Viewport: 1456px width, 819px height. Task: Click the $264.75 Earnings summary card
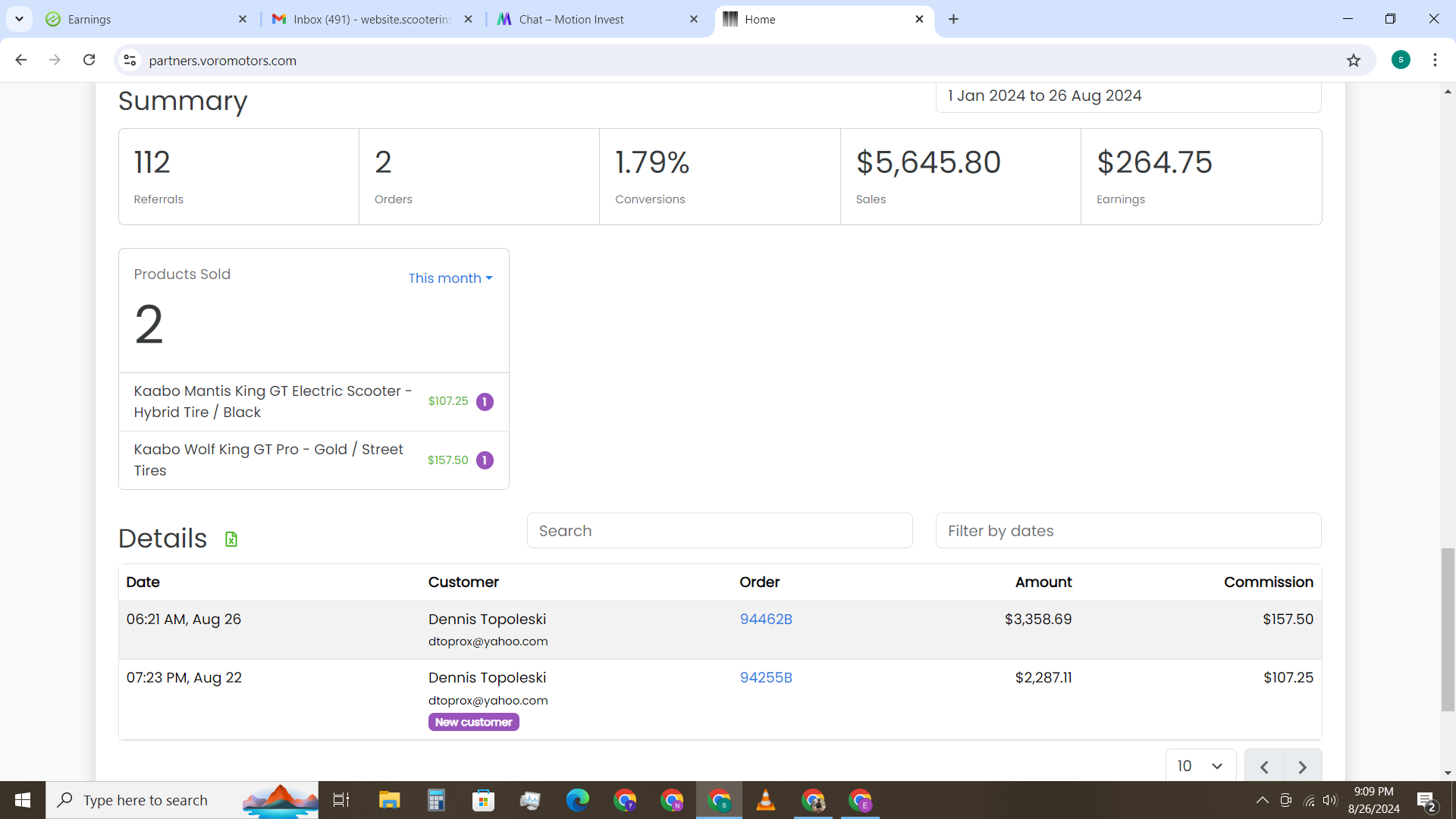1201,177
